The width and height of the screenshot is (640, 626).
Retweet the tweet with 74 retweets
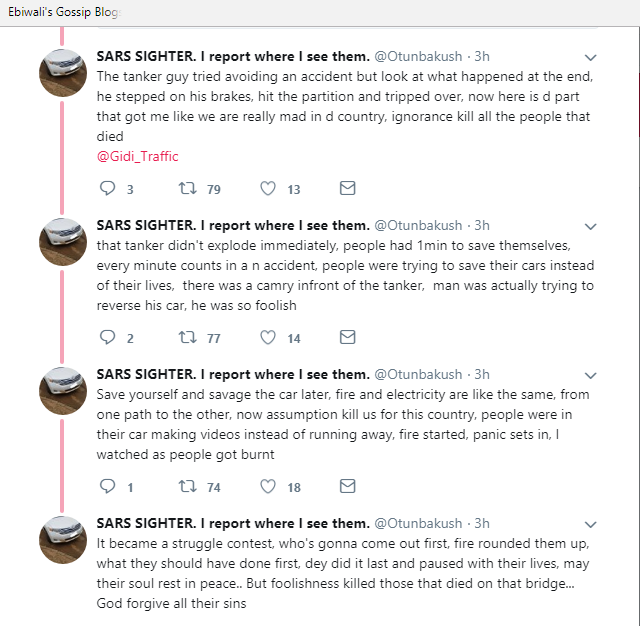(187, 487)
